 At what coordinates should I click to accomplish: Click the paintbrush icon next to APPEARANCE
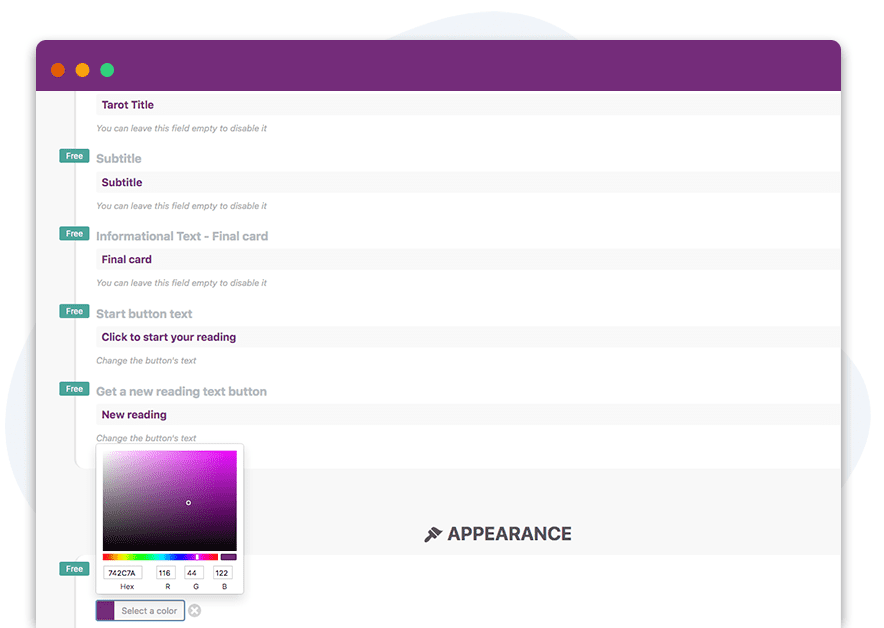click(x=433, y=534)
